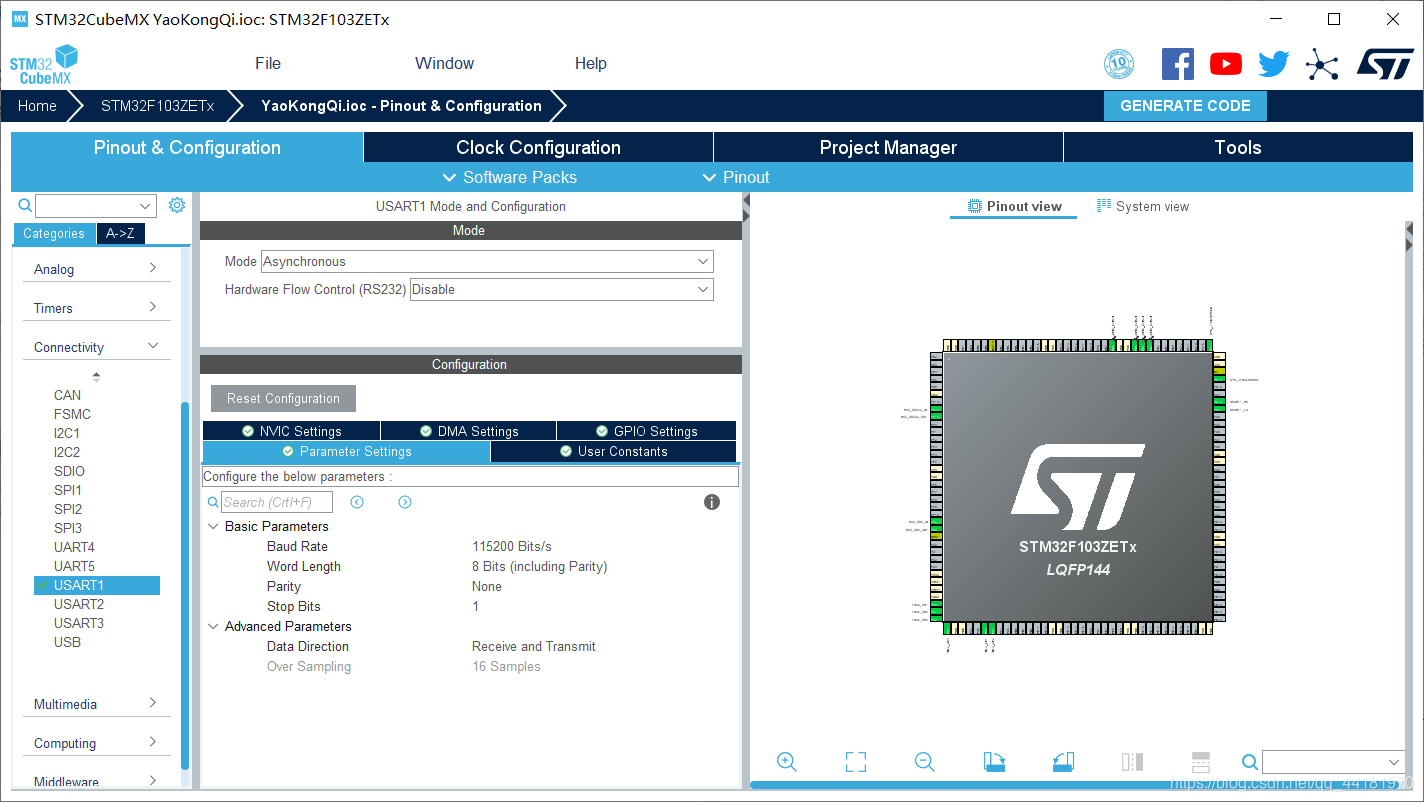Click the category list vertical scrollbar
Screen dimensions: 1424x802
185,585
